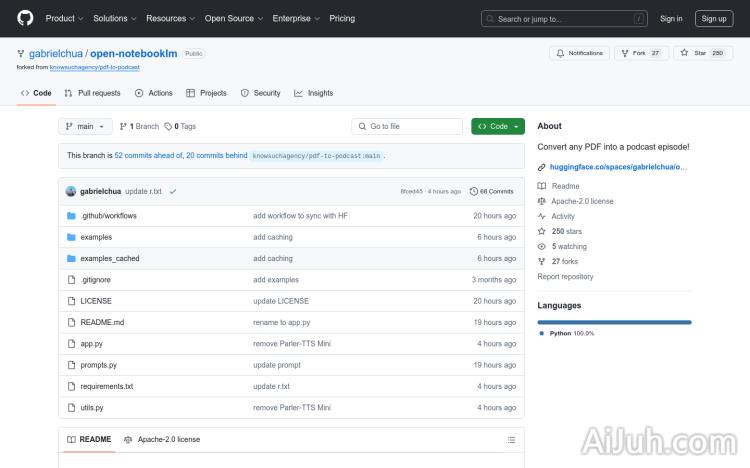The height and width of the screenshot is (468, 750).
Task: Click the GitHub logo icon
Action: [x=25, y=18]
